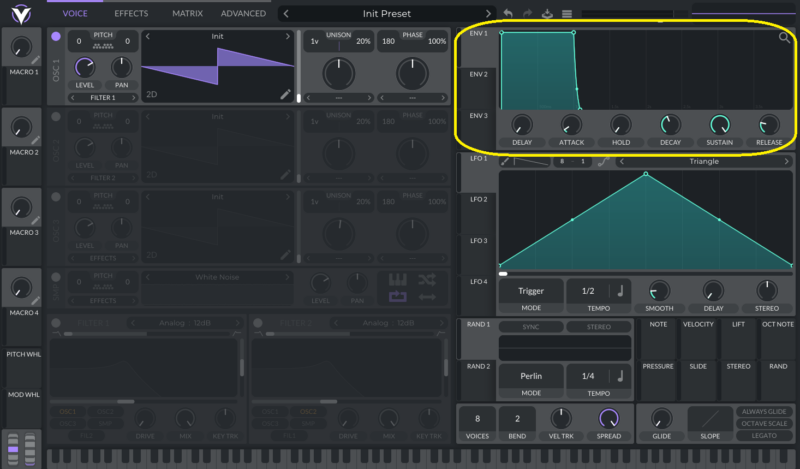The height and width of the screenshot is (469, 800).
Task: Select the ENV 2 envelope
Action: pyautogui.click(x=478, y=74)
